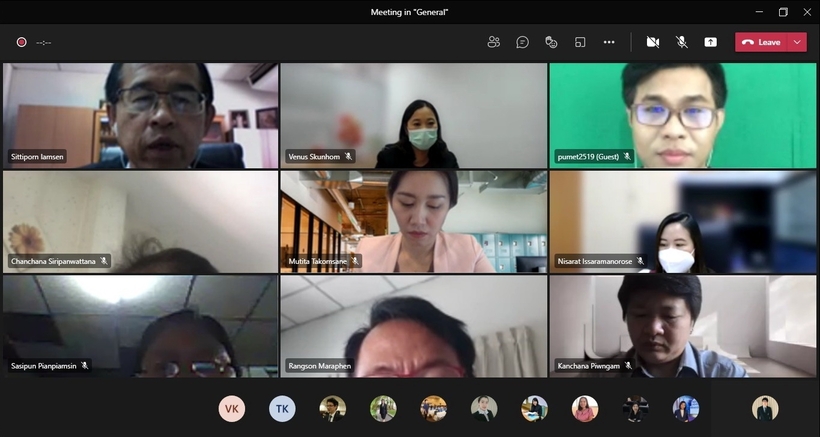Click muted mic icon beside Sasipun Pianpiamsin

[x=84, y=365]
